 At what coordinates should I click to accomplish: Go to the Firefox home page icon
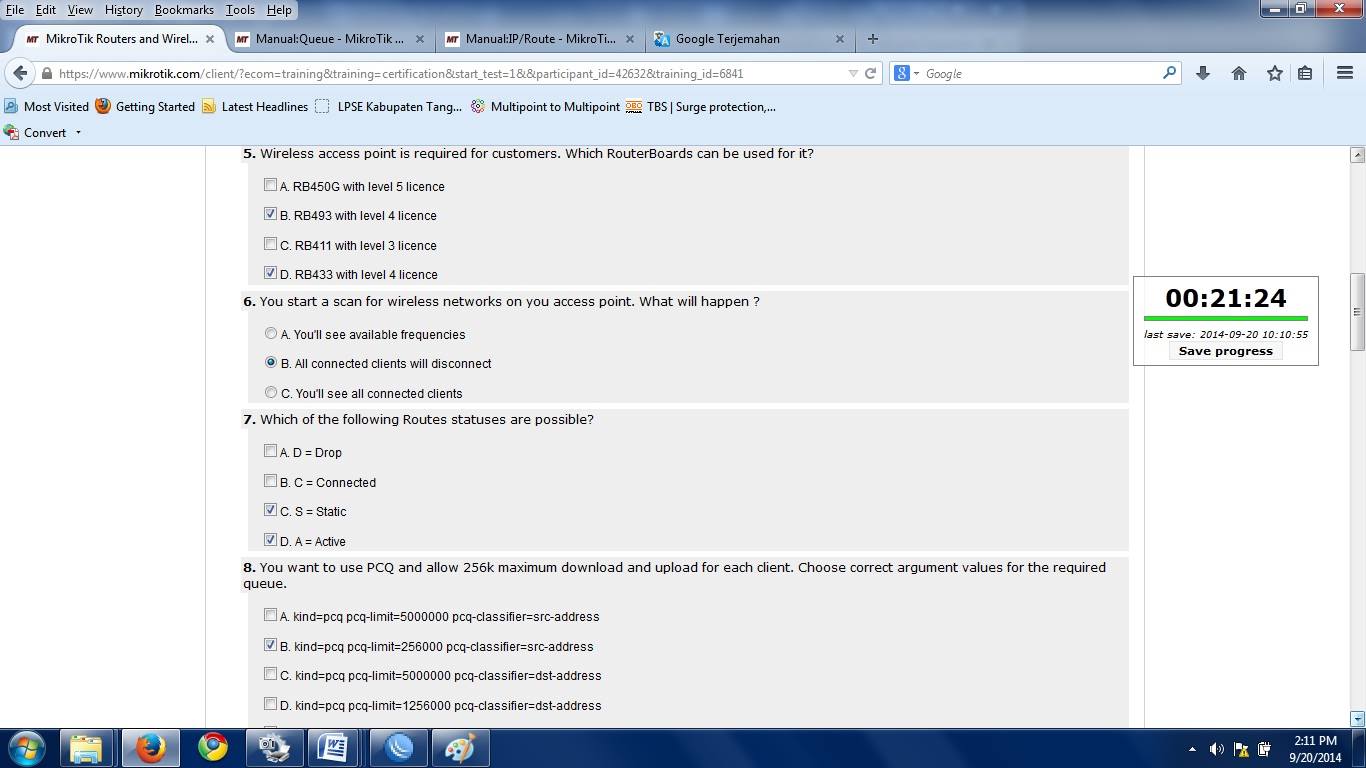(1239, 73)
